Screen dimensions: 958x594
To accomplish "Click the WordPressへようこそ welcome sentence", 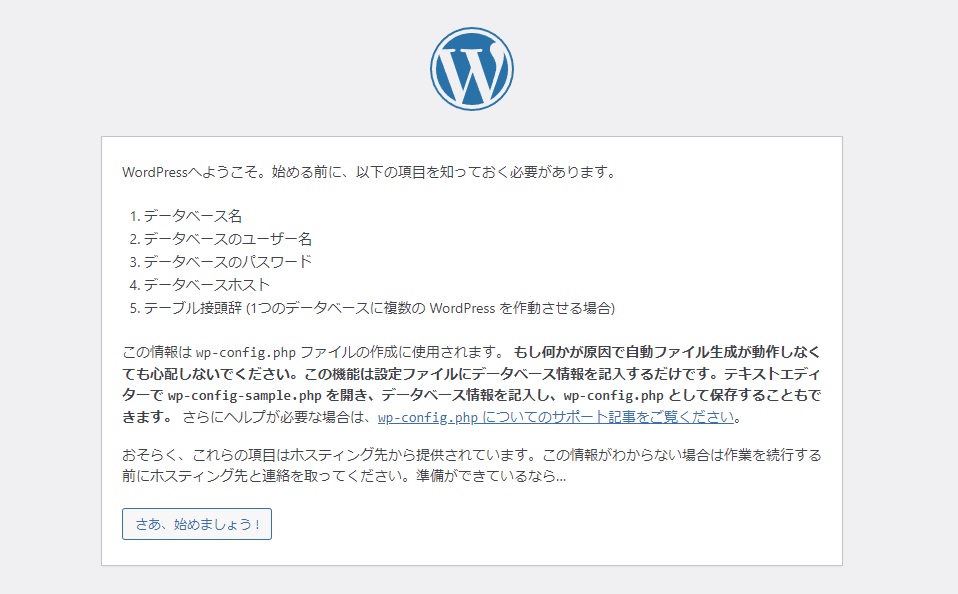I will [x=368, y=172].
